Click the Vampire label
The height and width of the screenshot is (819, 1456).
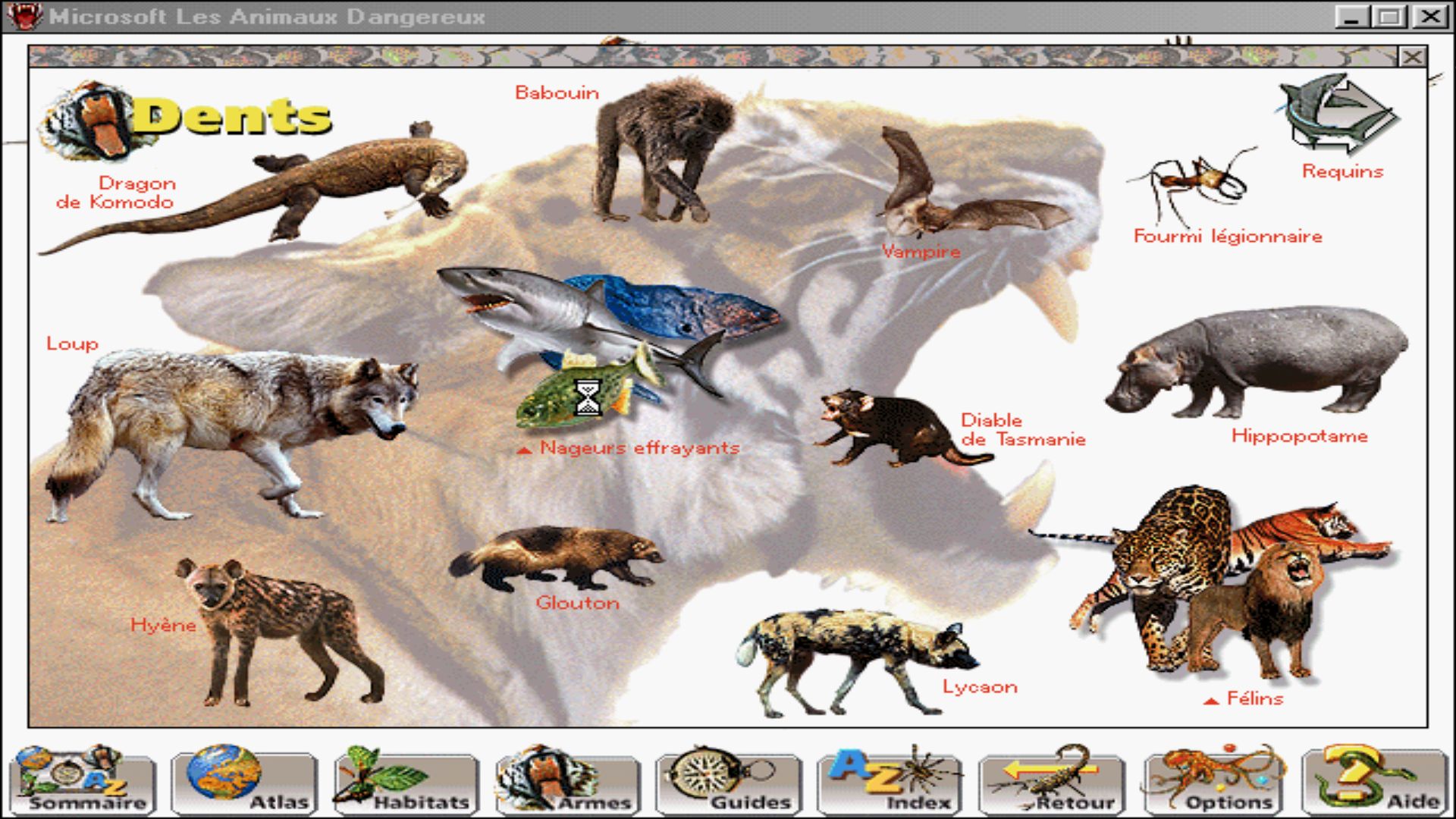pyautogui.click(x=921, y=251)
